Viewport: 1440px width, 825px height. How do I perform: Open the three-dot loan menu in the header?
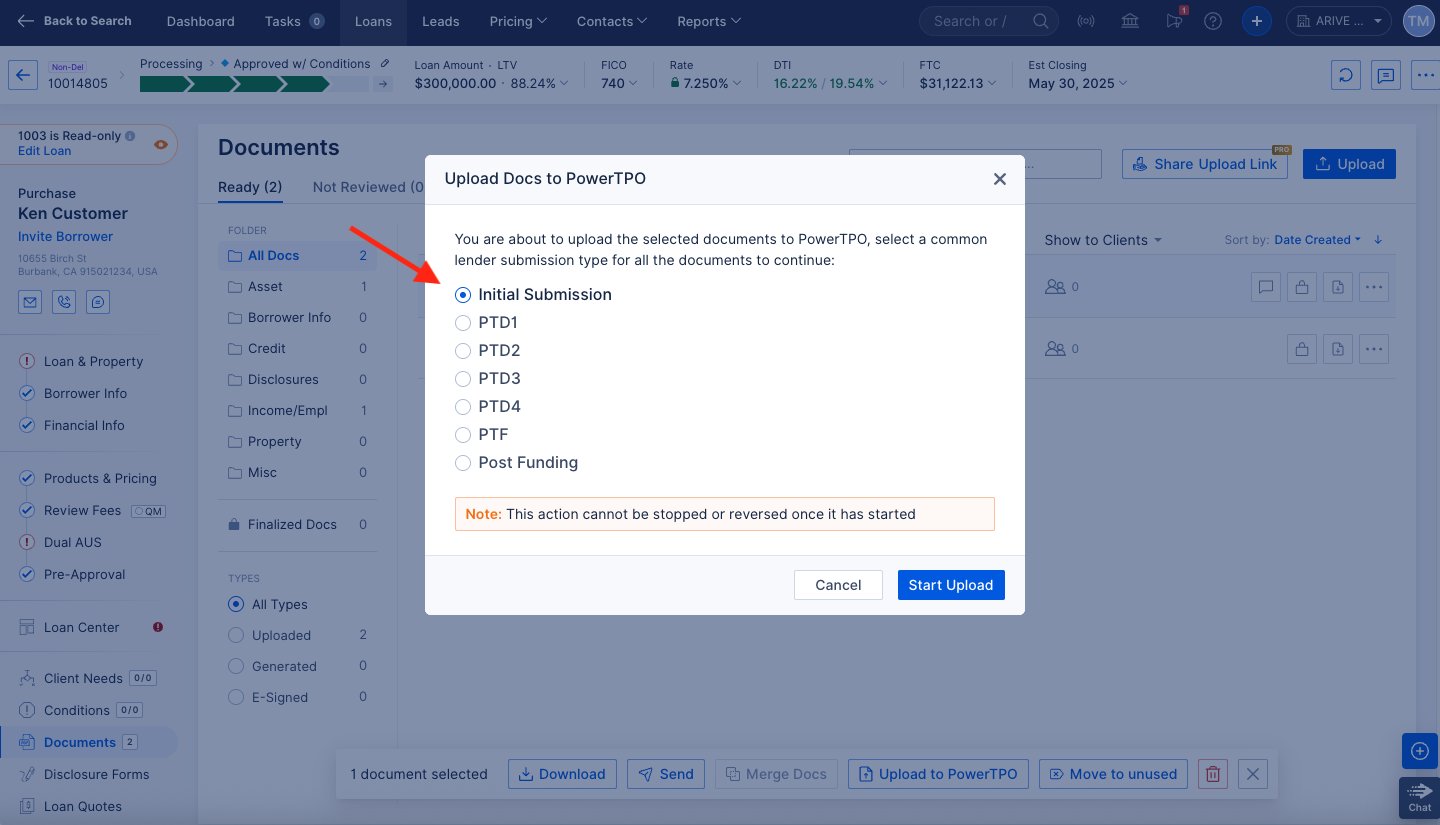(1425, 75)
